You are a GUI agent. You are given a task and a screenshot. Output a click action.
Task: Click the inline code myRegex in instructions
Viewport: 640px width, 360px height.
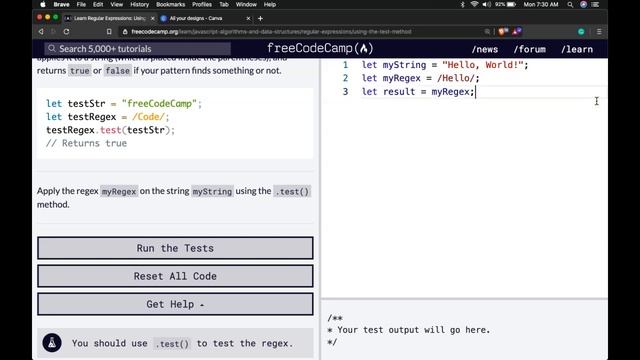[119, 191]
